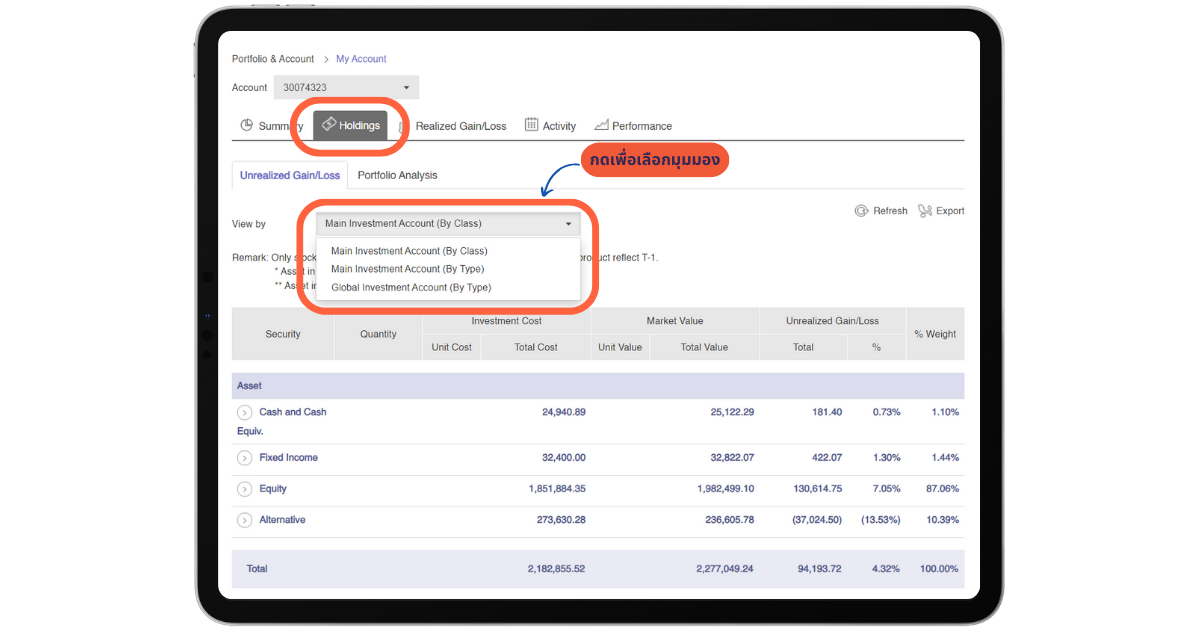Click the Activity calendar icon
Viewport: 1200px width, 630px height.
(x=532, y=125)
